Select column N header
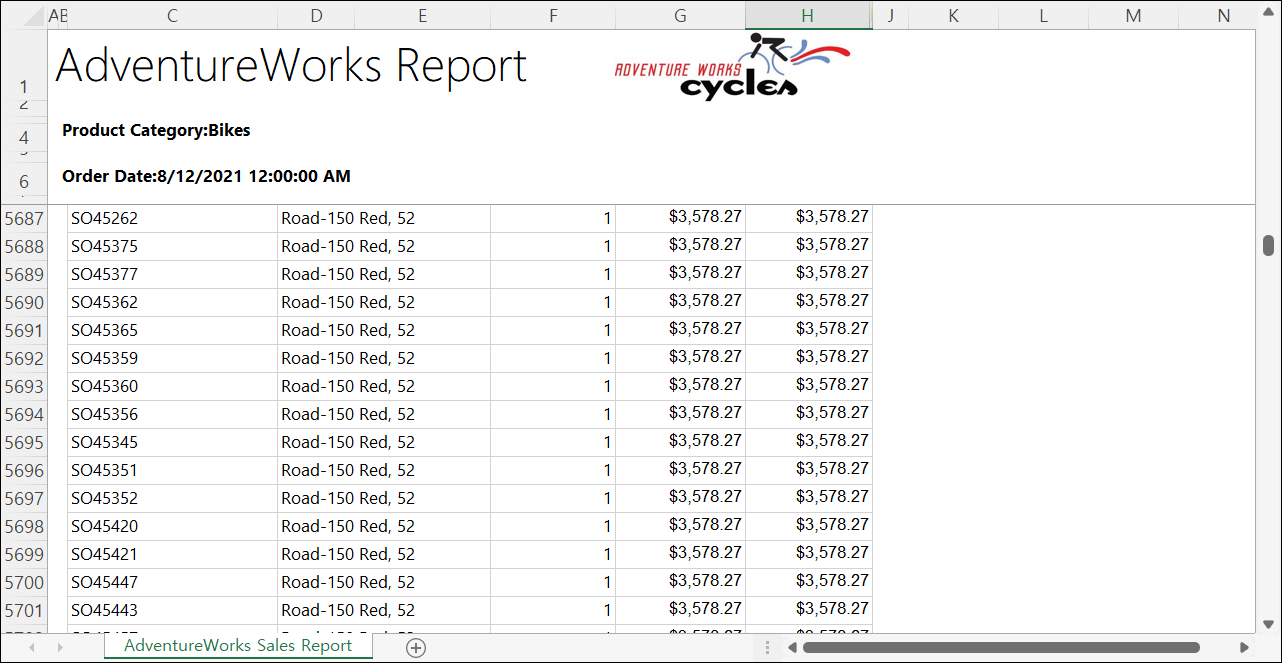 click(1224, 15)
